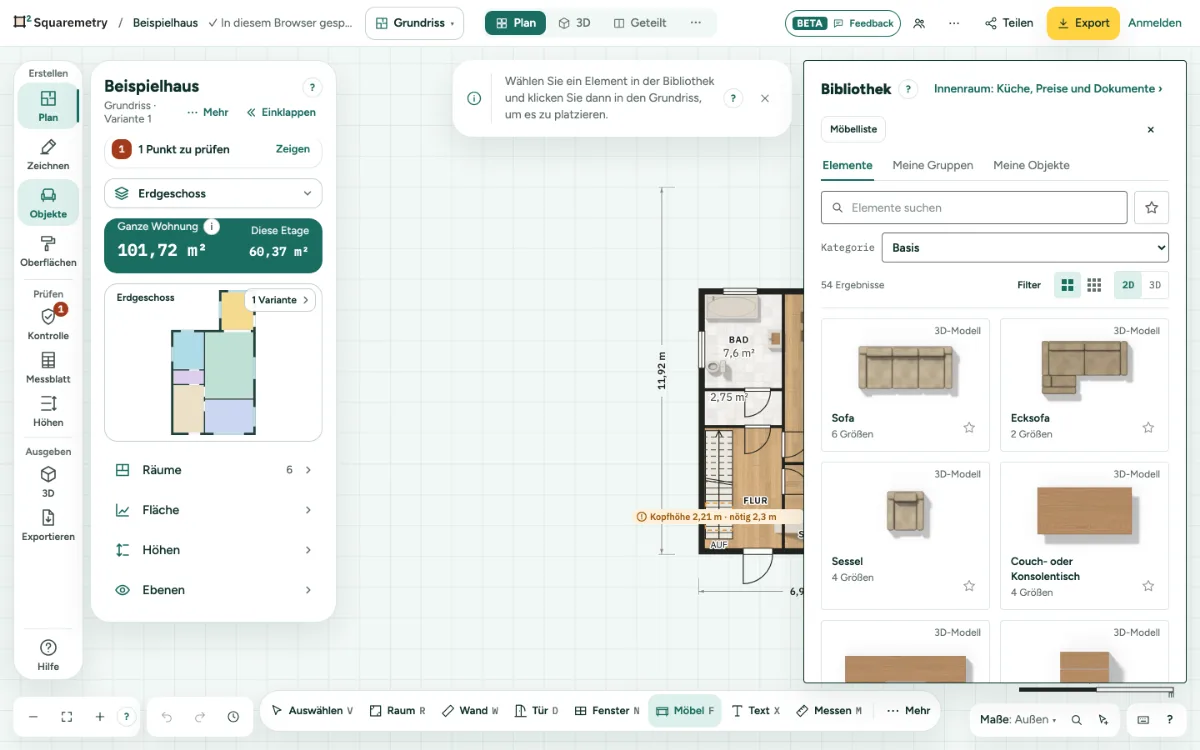Close the library panel

(x=1150, y=130)
